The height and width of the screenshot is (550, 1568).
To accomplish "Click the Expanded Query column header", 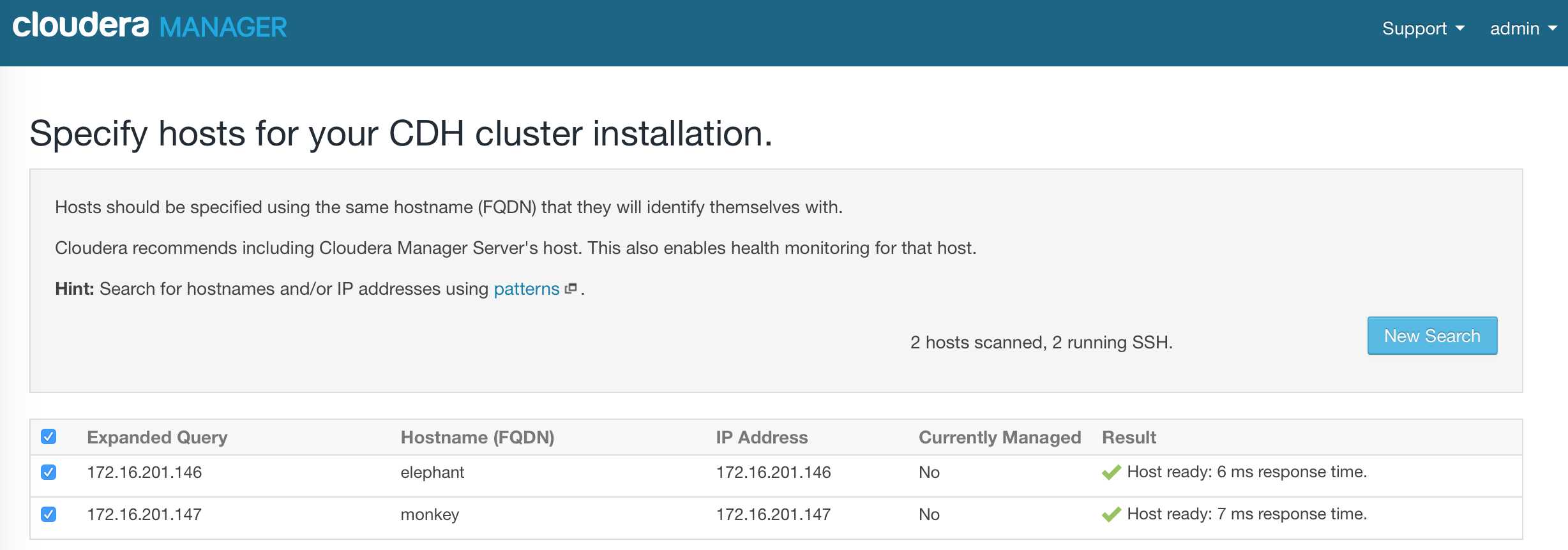I will click(157, 438).
